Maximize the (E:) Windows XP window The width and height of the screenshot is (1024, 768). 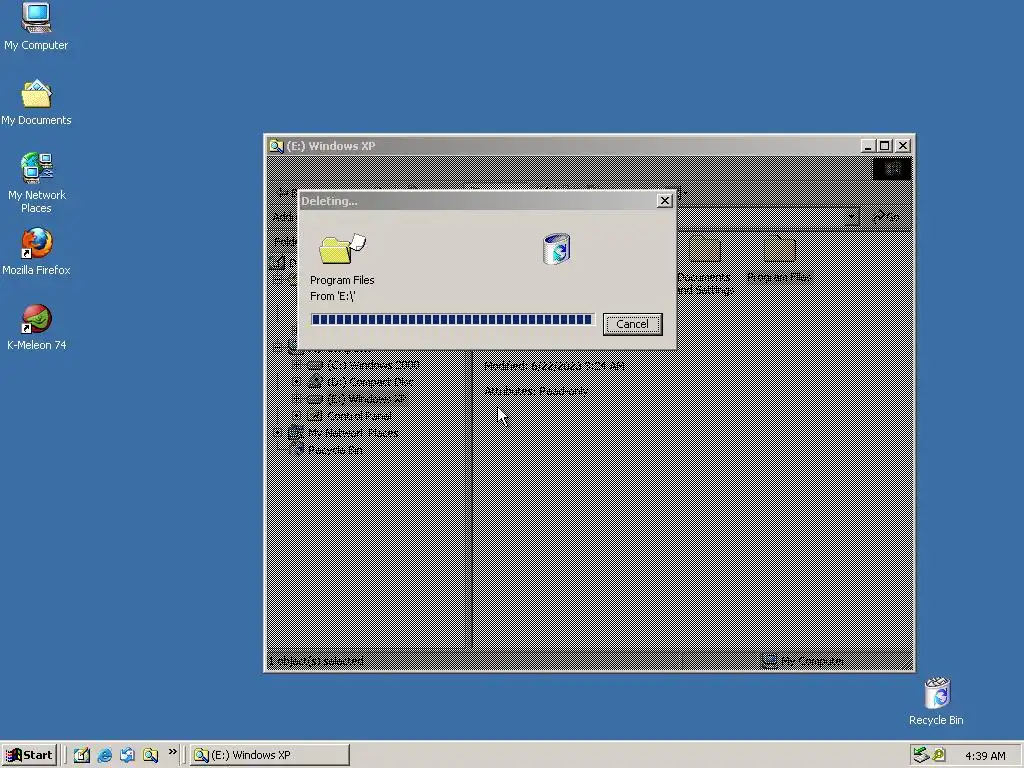click(x=884, y=146)
